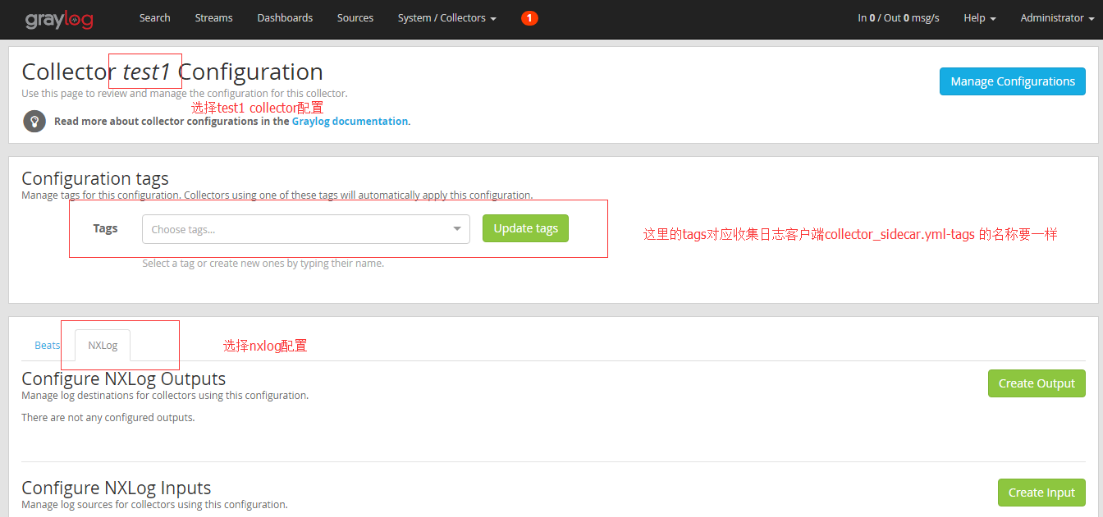Screen dimensions: 1103x517
Task: Open the notification badge showing 1
Action: (x=530, y=18)
